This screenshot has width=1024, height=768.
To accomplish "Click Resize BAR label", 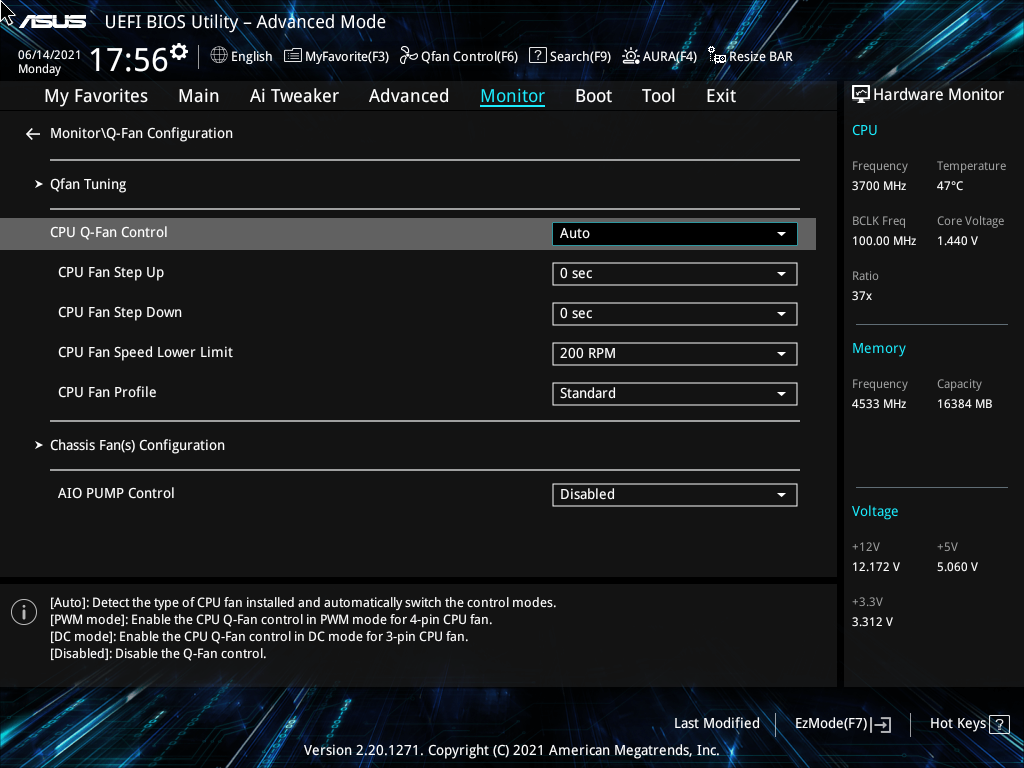I will click(x=761, y=57).
